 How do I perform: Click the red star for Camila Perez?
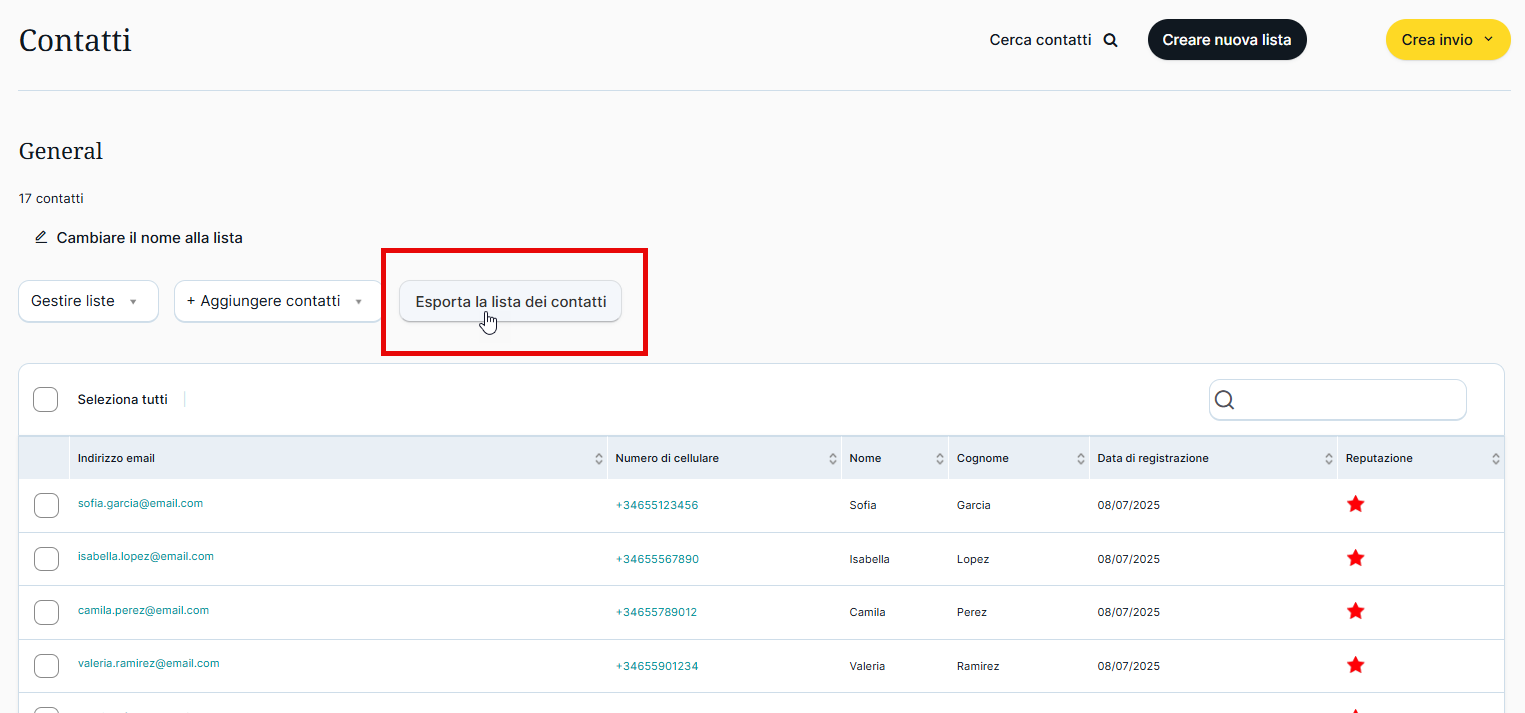pos(1355,611)
